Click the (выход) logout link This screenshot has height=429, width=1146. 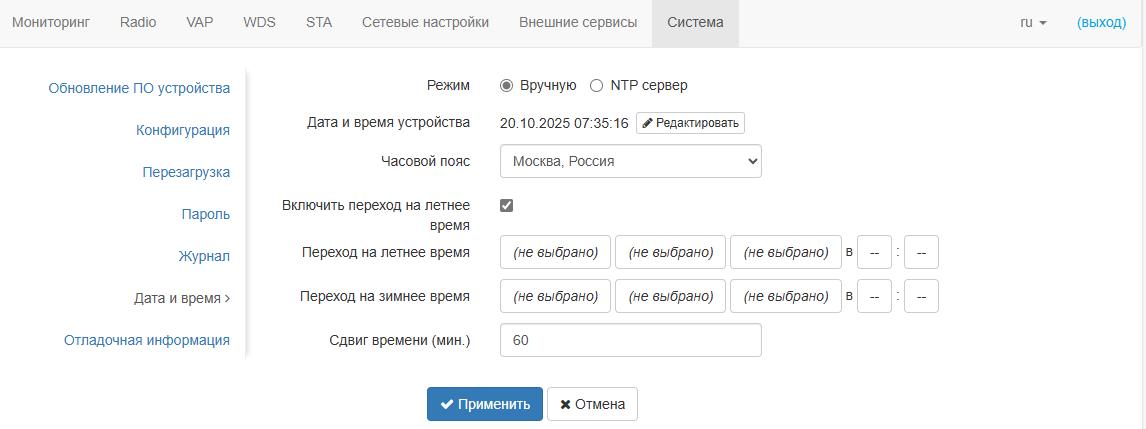point(1101,22)
